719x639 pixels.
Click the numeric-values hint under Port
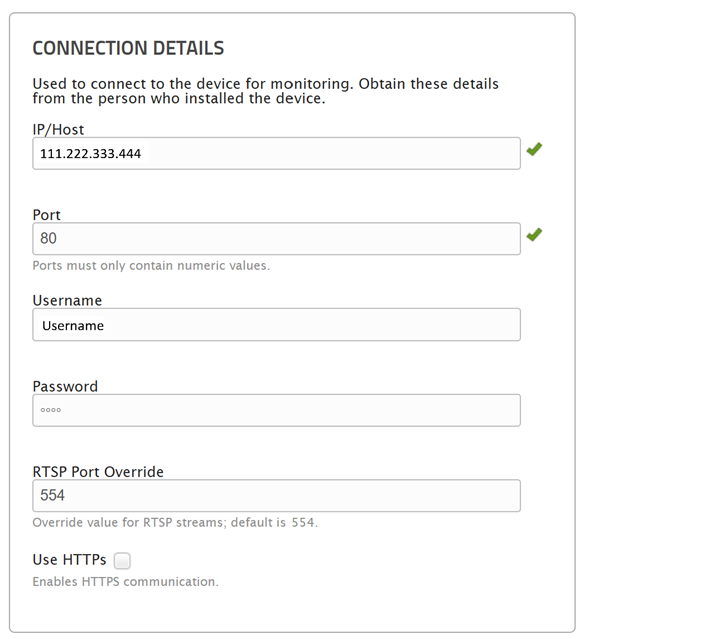[151, 266]
